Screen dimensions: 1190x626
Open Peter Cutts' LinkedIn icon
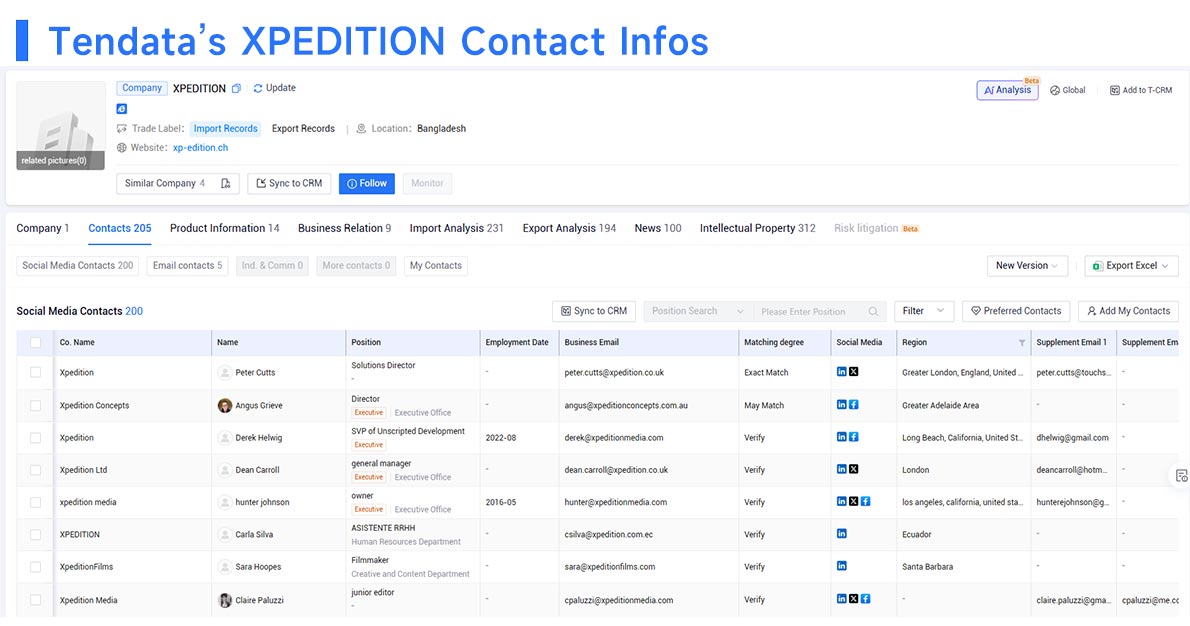click(842, 372)
